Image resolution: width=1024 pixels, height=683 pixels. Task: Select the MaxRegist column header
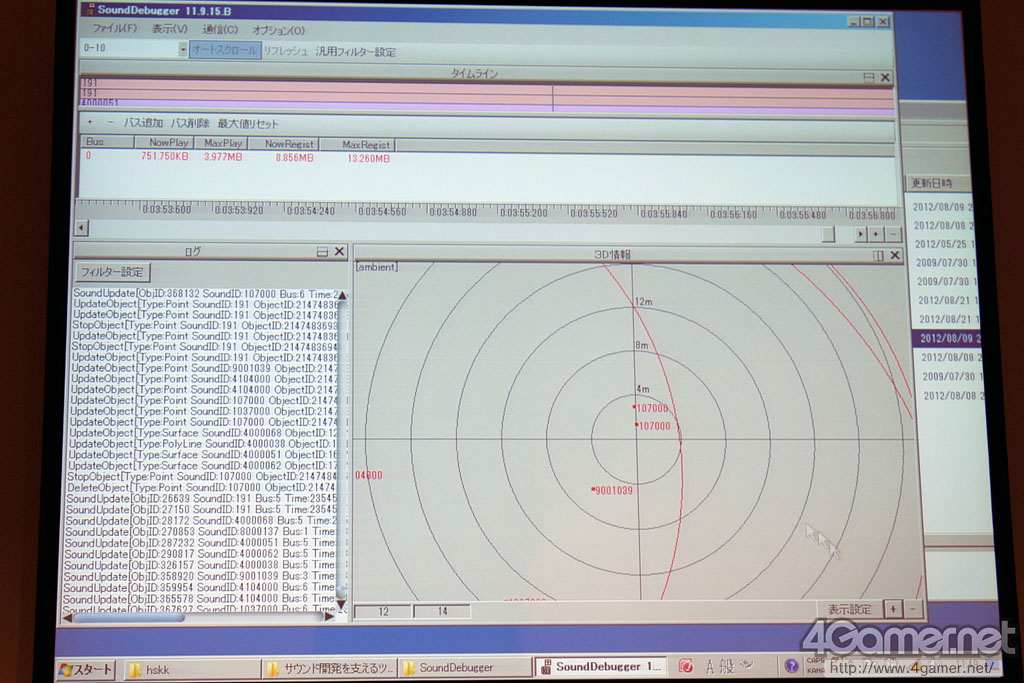tap(359, 144)
